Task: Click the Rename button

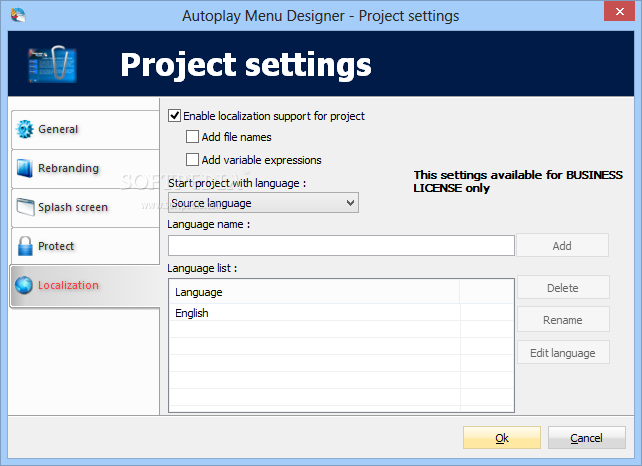Action: click(563, 320)
